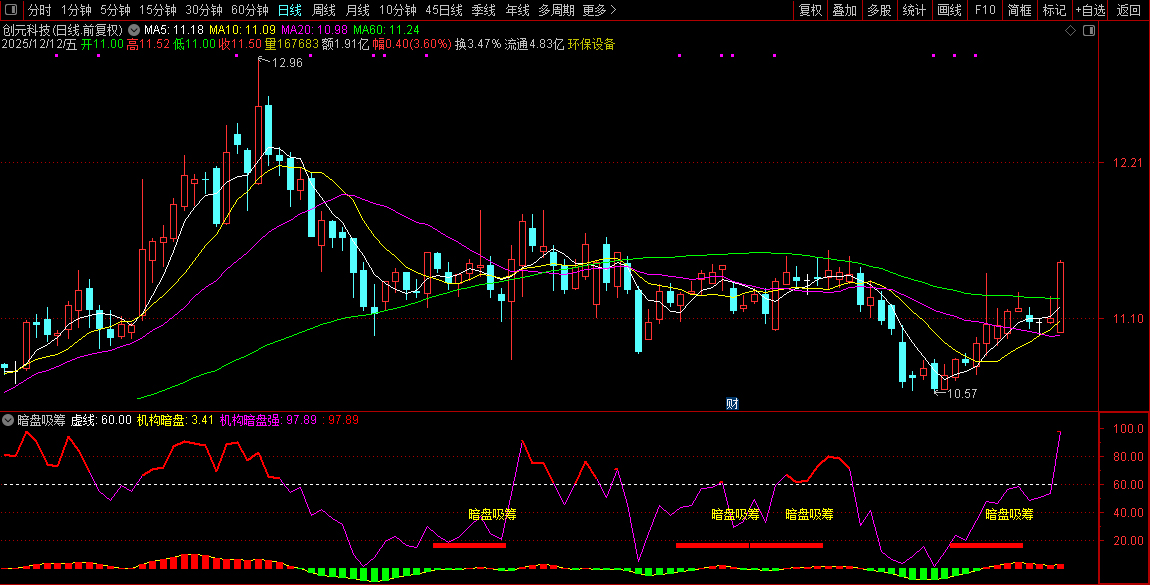This screenshot has width=1150, height=585.
Task: Click the 返回 back button
Action: (x=1128, y=10)
